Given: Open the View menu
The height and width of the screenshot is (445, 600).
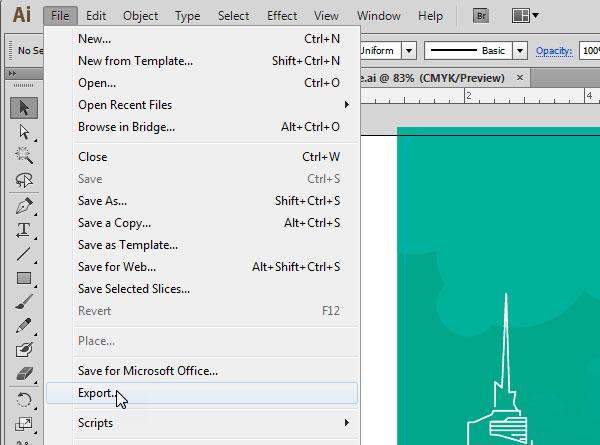Looking at the screenshot, I should coord(326,16).
